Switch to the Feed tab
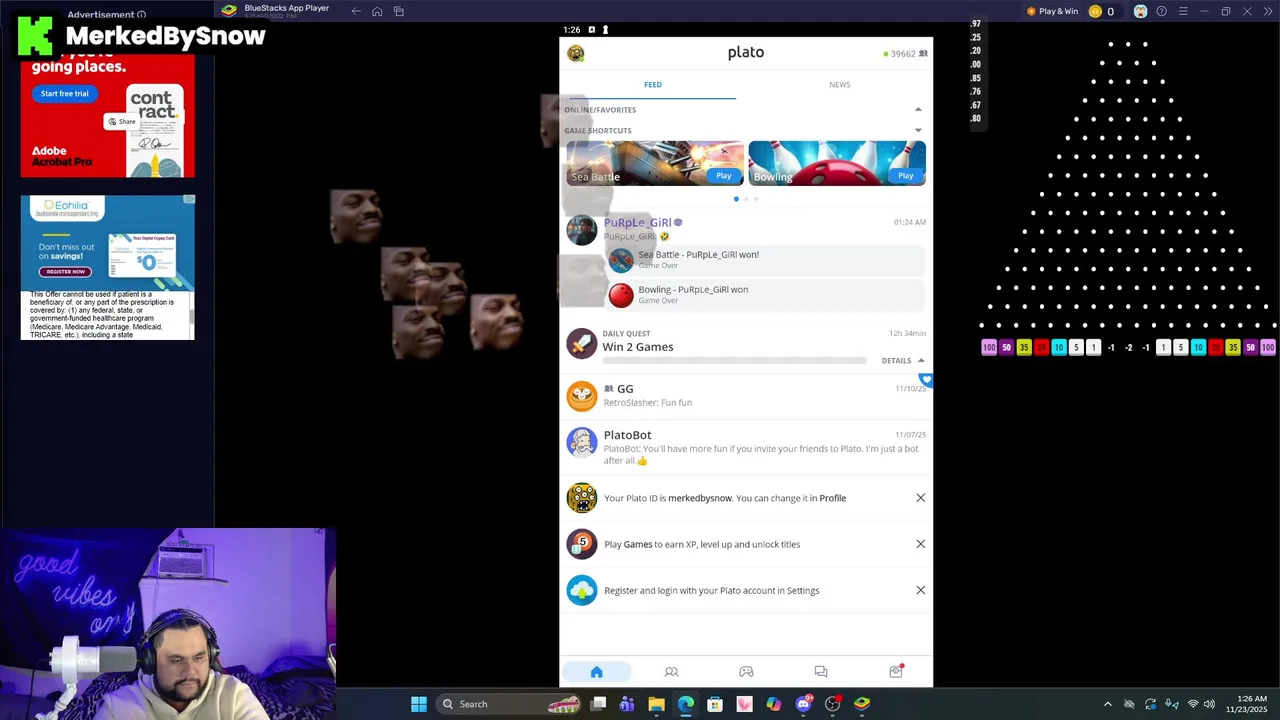 (x=652, y=85)
